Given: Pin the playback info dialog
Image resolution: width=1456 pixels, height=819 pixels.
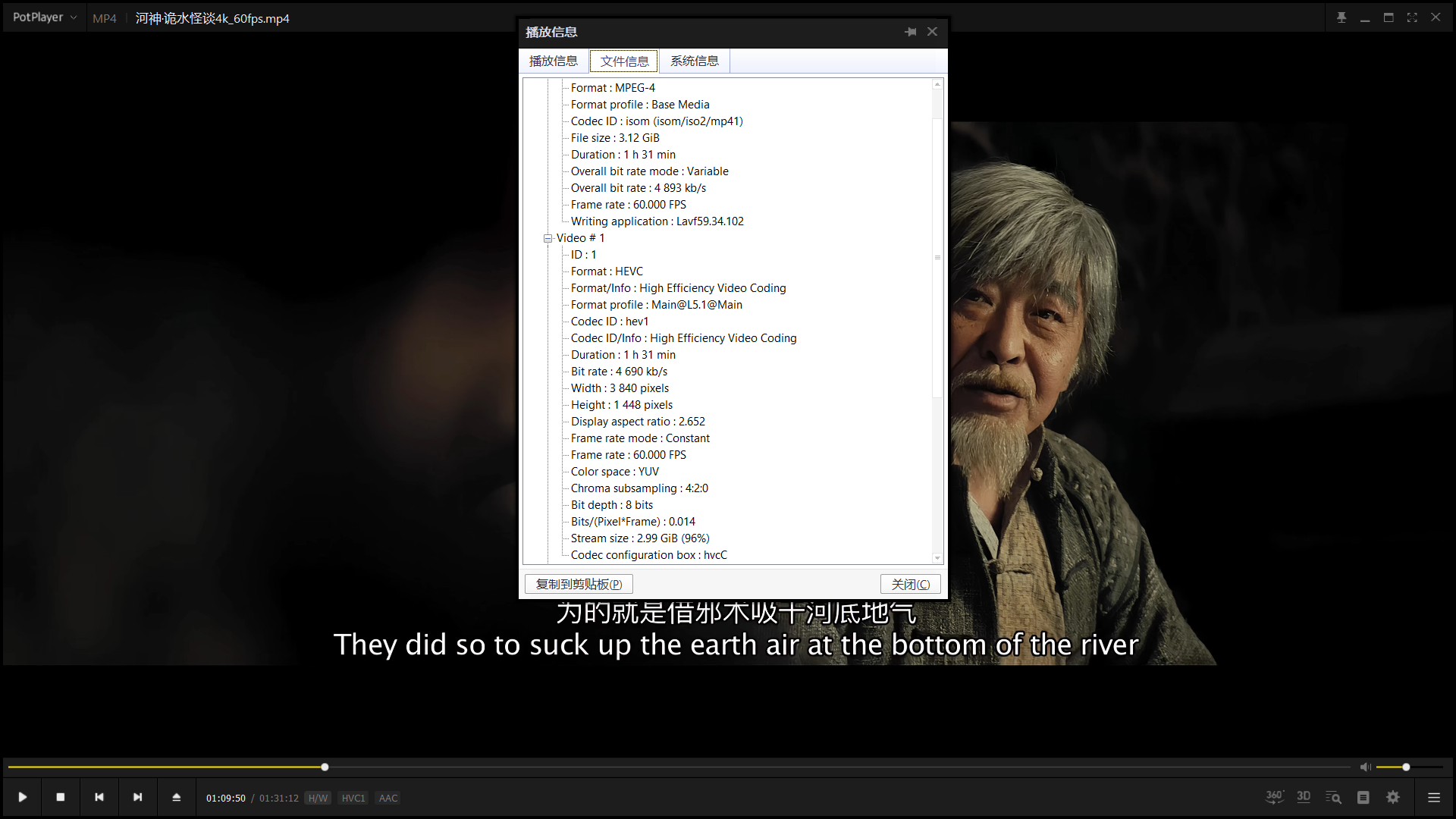Looking at the screenshot, I should coord(911,32).
